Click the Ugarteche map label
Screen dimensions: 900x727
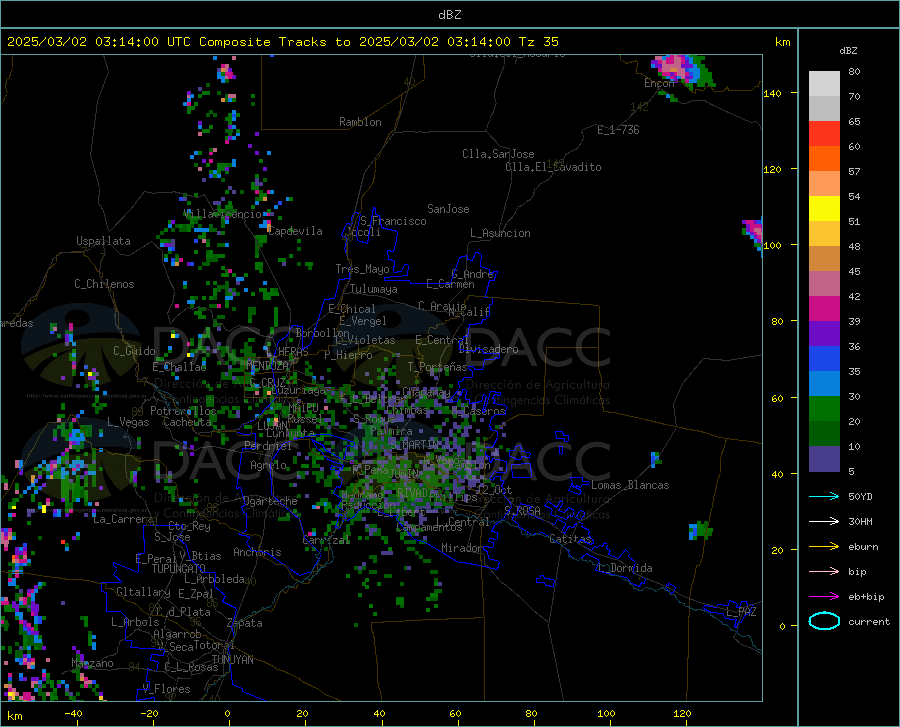[270, 501]
